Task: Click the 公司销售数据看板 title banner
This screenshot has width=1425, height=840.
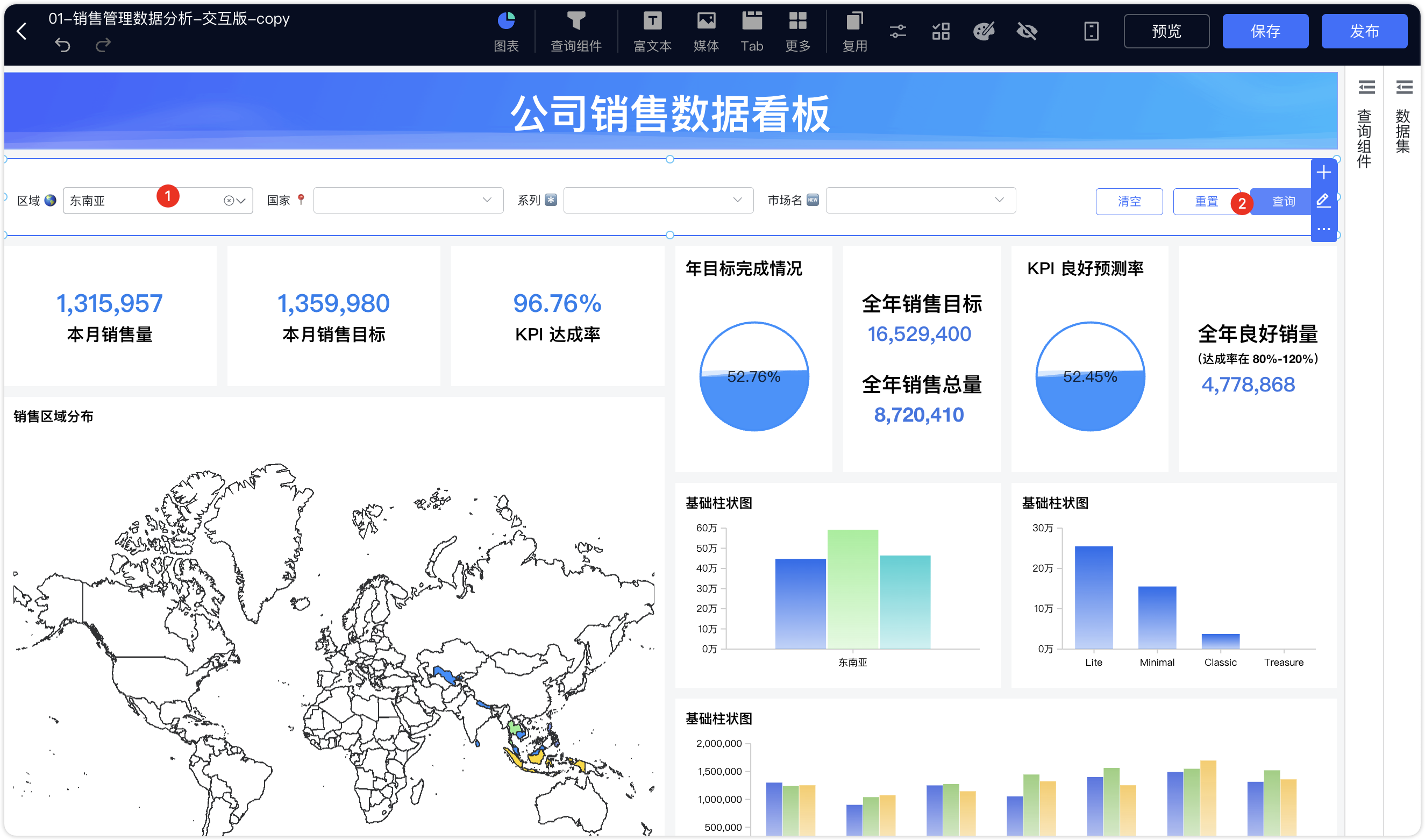Action: (671, 111)
